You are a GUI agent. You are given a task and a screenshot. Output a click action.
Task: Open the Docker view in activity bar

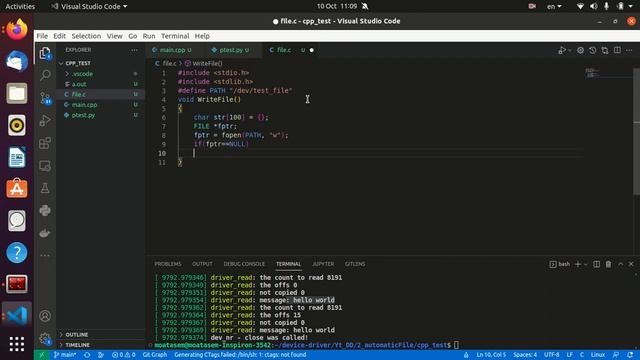45,233
